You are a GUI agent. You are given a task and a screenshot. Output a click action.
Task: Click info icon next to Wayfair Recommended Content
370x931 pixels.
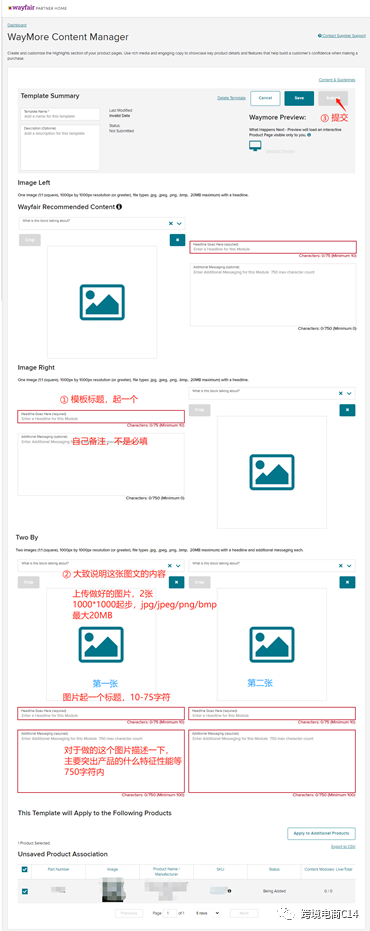point(119,207)
